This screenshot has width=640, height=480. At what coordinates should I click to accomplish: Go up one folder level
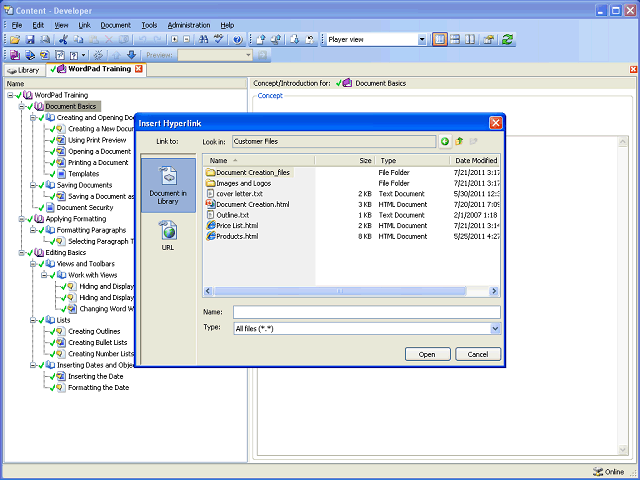click(459, 142)
